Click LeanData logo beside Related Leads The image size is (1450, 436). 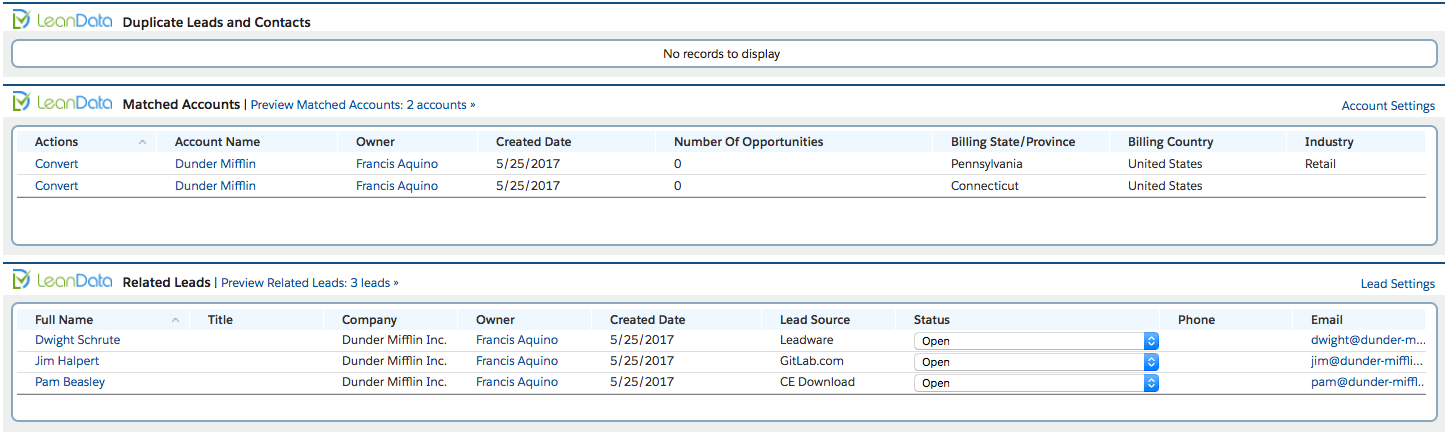point(62,281)
